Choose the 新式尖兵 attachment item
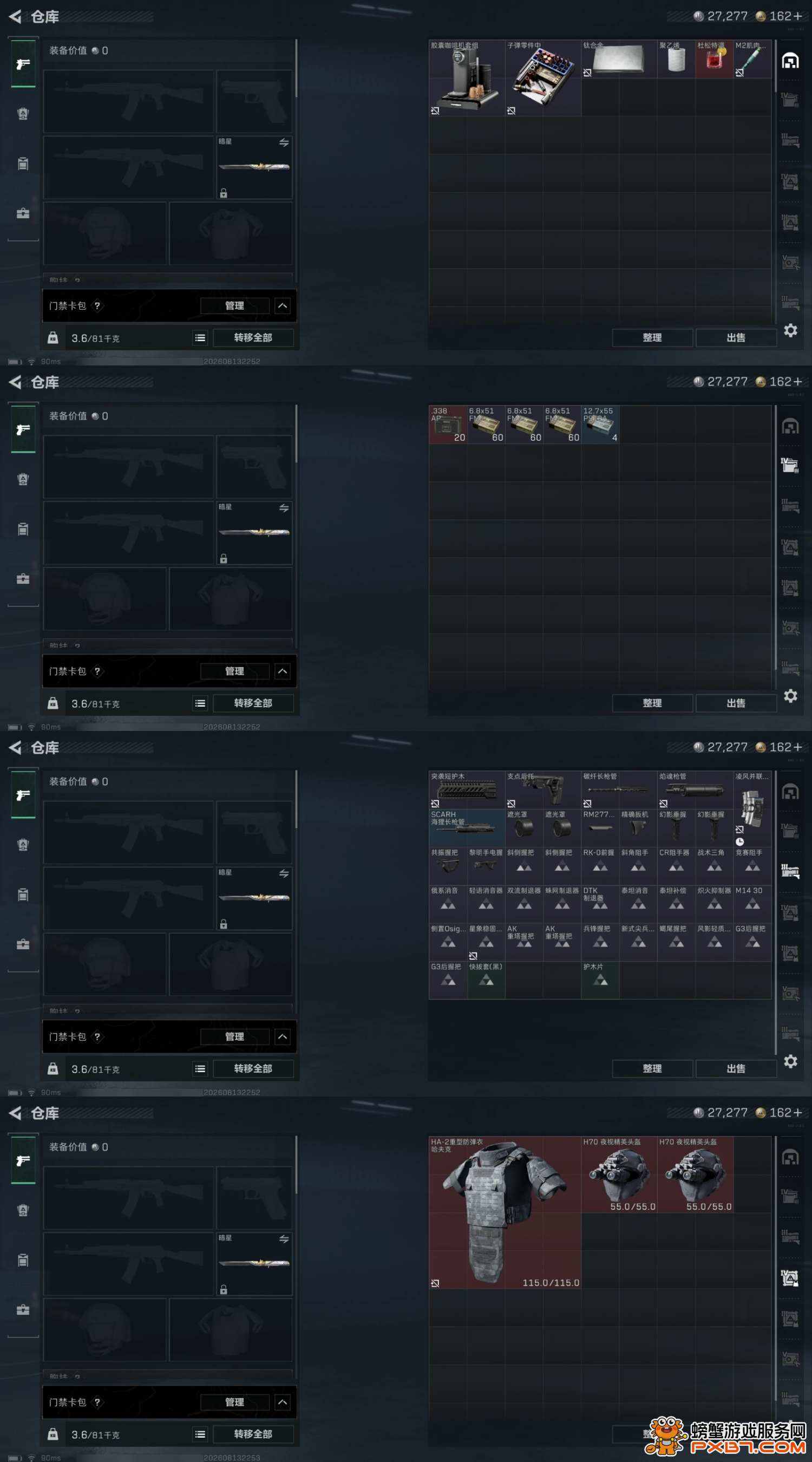 coord(638,942)
